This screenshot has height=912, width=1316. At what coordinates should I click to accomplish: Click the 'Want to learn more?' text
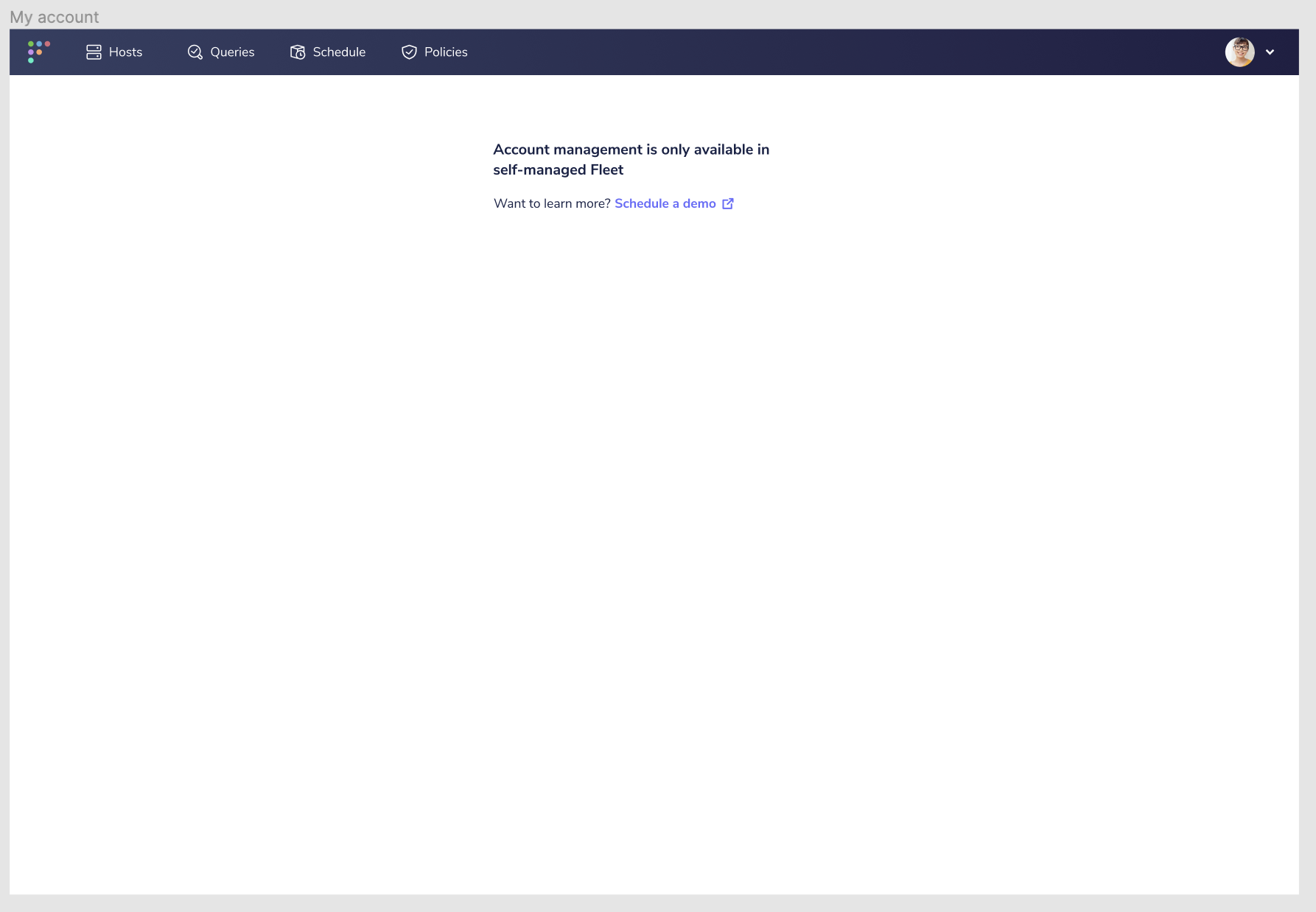click(552, 203)
